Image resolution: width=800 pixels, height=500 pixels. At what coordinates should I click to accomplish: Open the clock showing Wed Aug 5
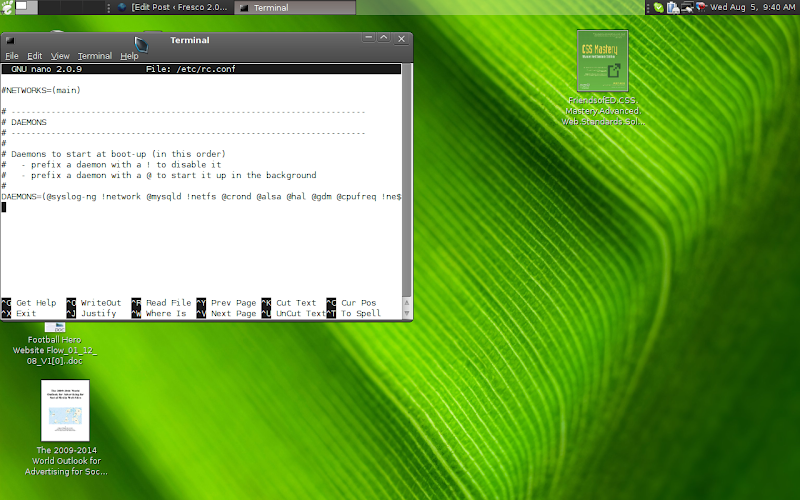click(753, 7)
